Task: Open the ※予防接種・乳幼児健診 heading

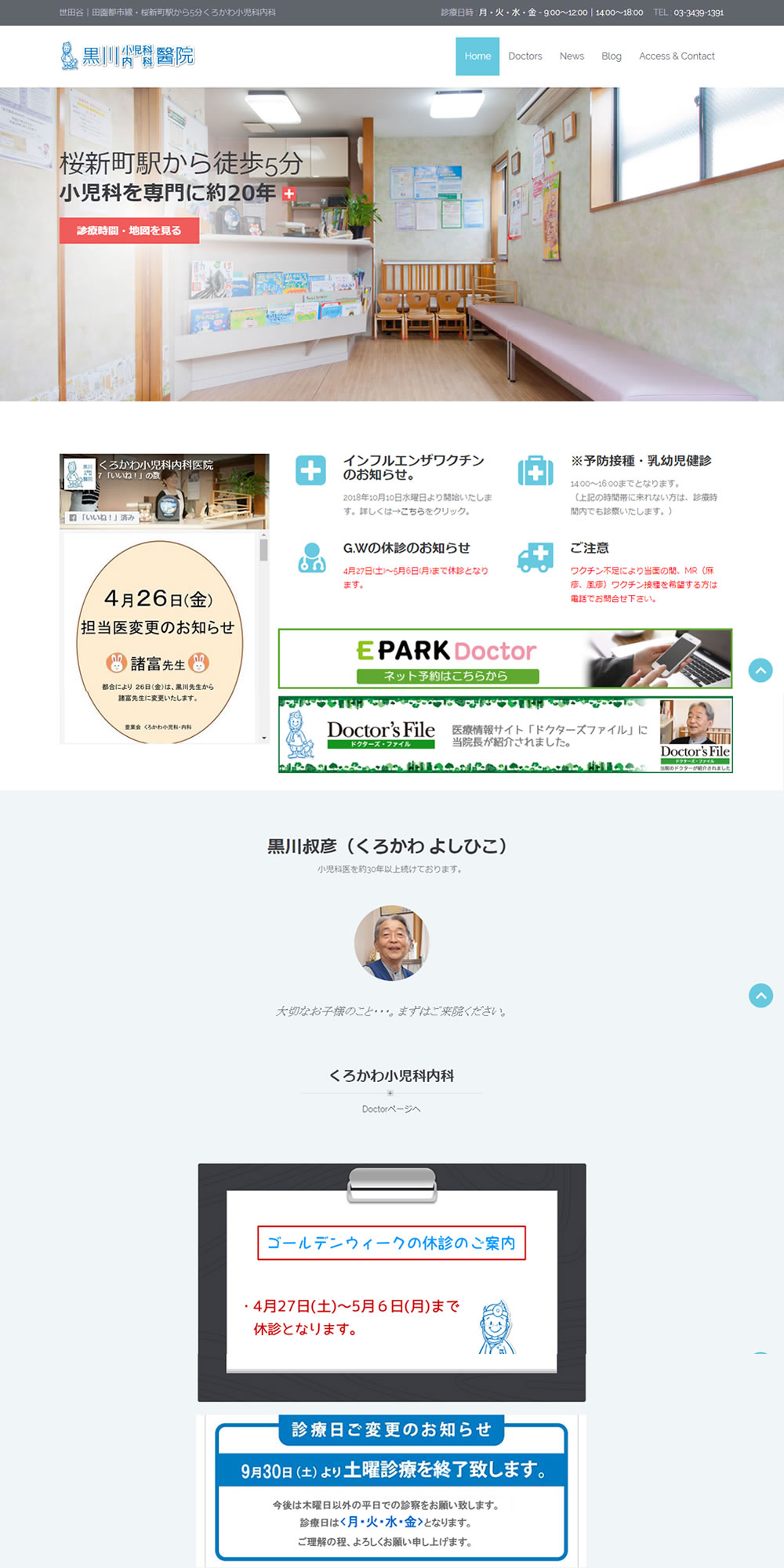Action: click(x=641, y=461)
